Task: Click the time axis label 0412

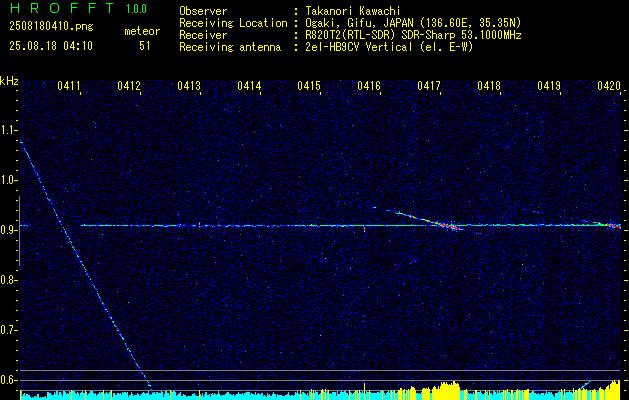Action: pyautogui.click(x=129, y=85)
